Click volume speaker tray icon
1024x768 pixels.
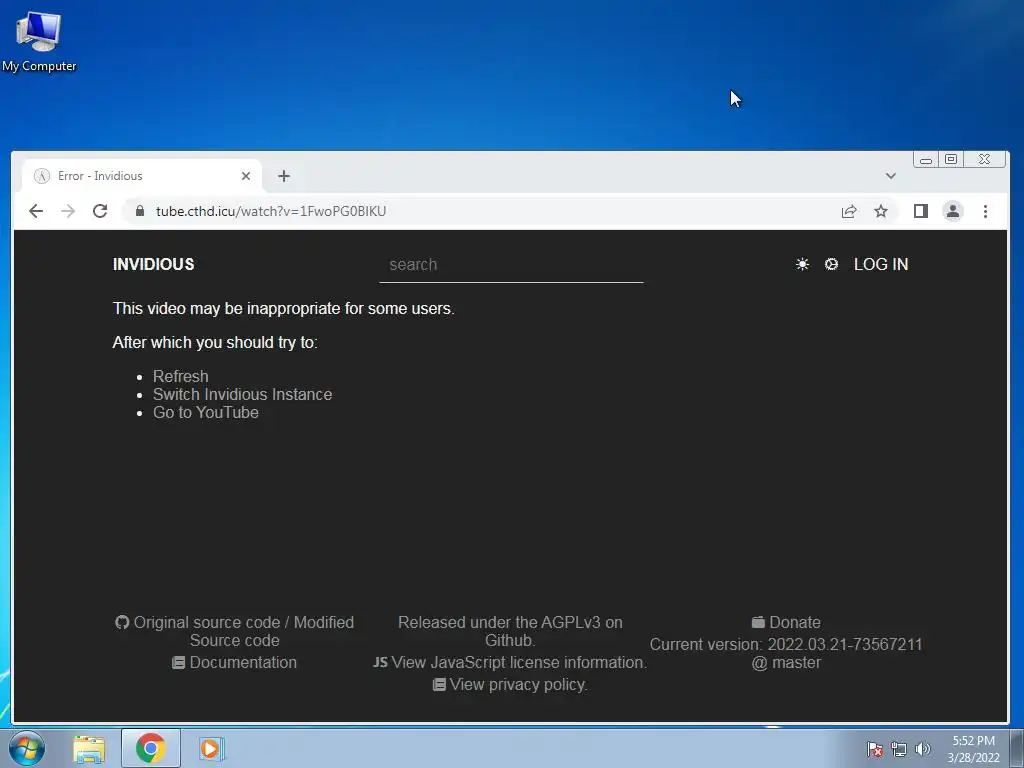923,749
